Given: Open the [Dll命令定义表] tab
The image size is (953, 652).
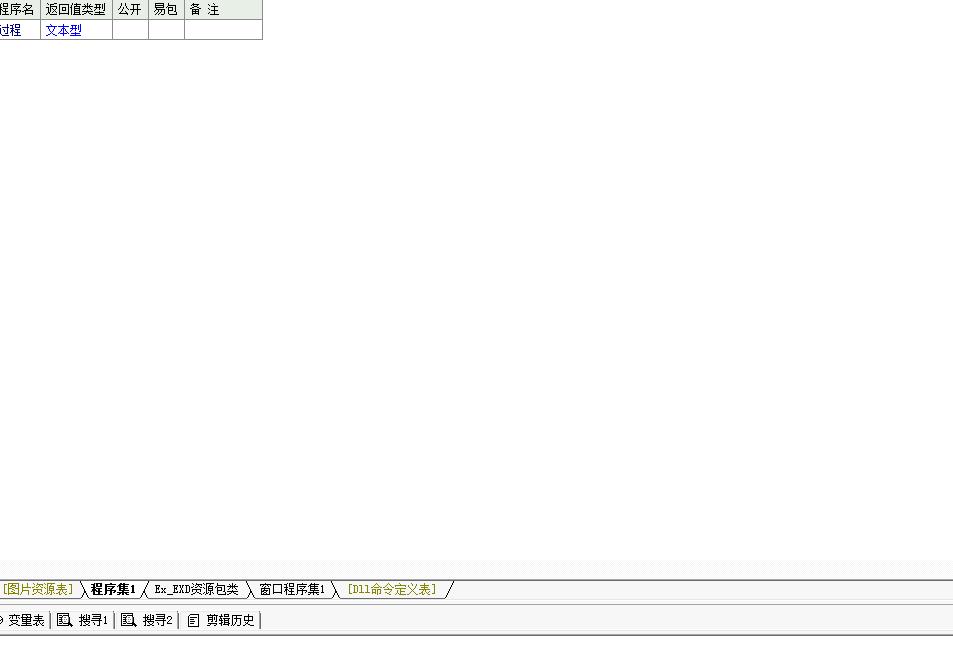Looking at the screenshot, I should coord(392,589).
